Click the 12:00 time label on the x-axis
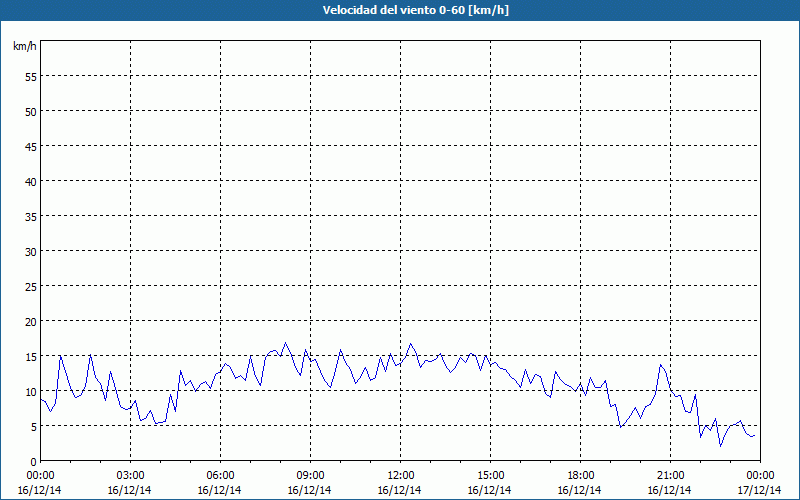Viewport: 800px width, 500px height. click(401, 476)
